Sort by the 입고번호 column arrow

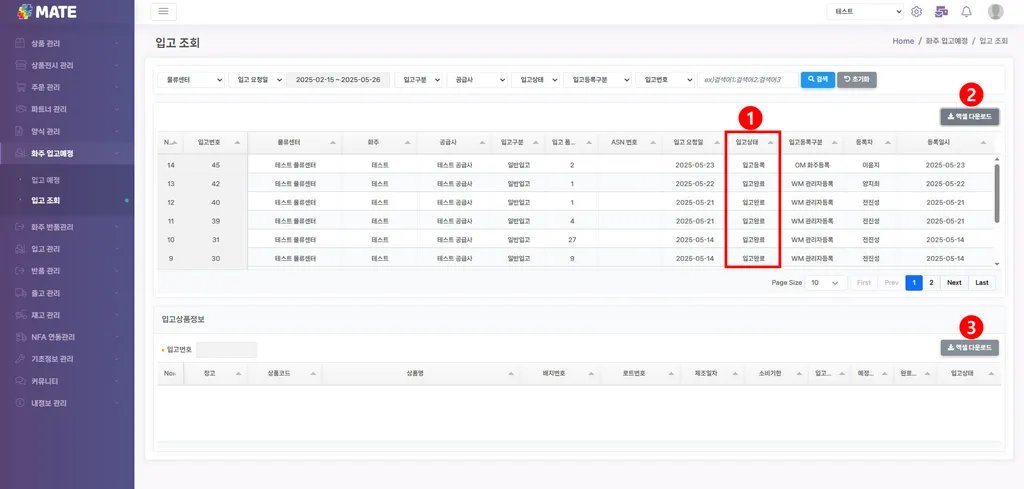(x=237, y=142)
